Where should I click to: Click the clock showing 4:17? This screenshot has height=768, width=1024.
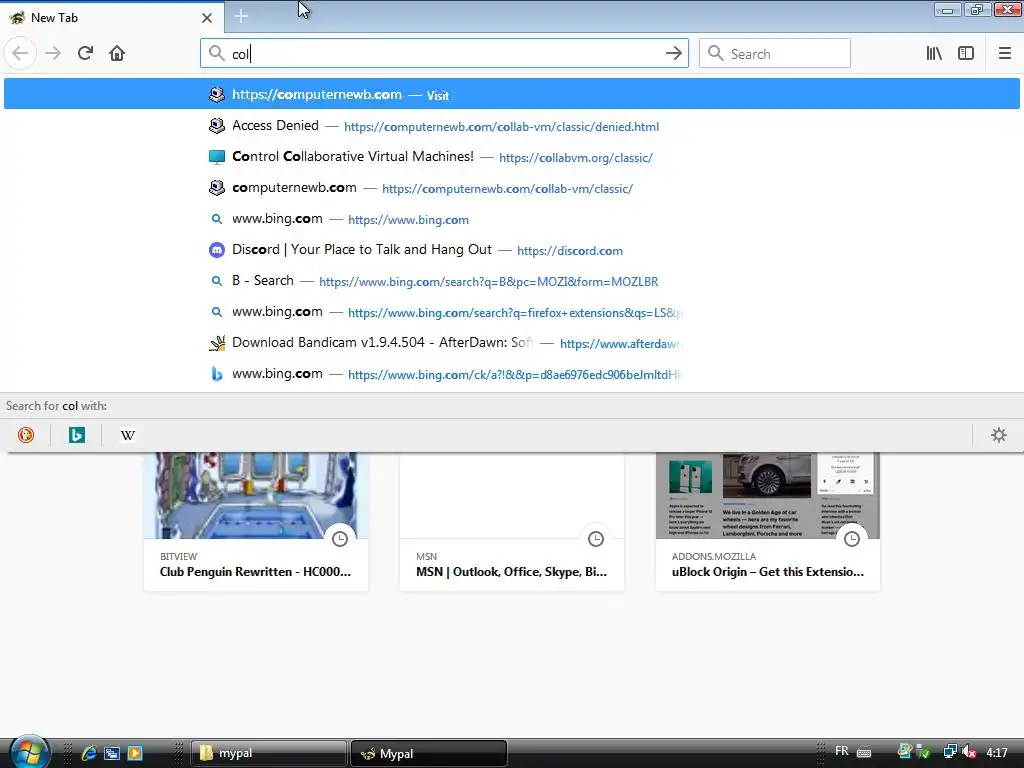point(997,752)
